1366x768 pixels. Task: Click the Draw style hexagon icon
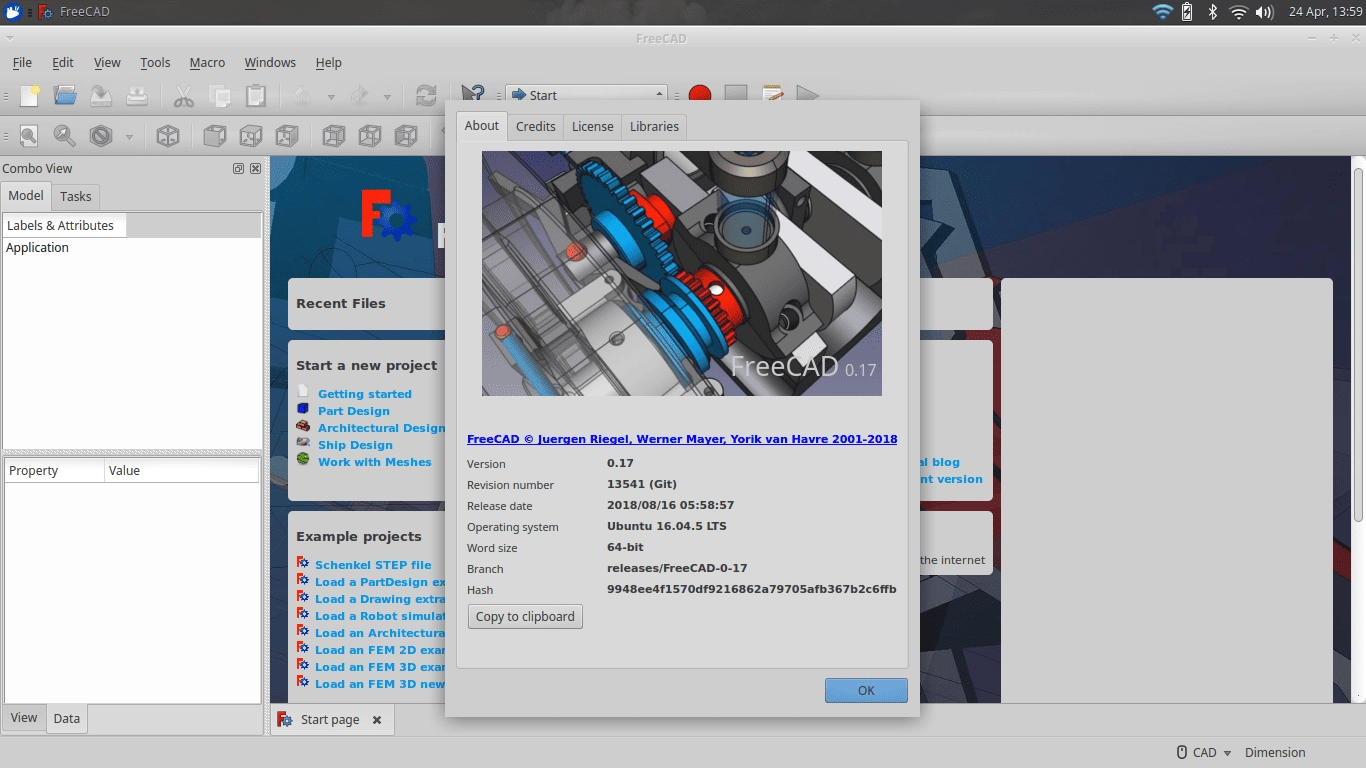tap(101, 136)
